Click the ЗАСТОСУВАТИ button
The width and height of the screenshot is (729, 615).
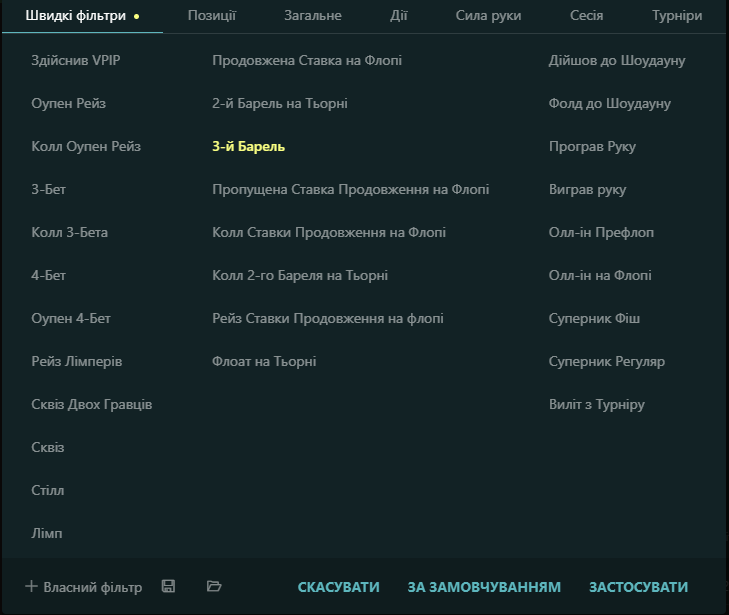[x=638, y=587]
